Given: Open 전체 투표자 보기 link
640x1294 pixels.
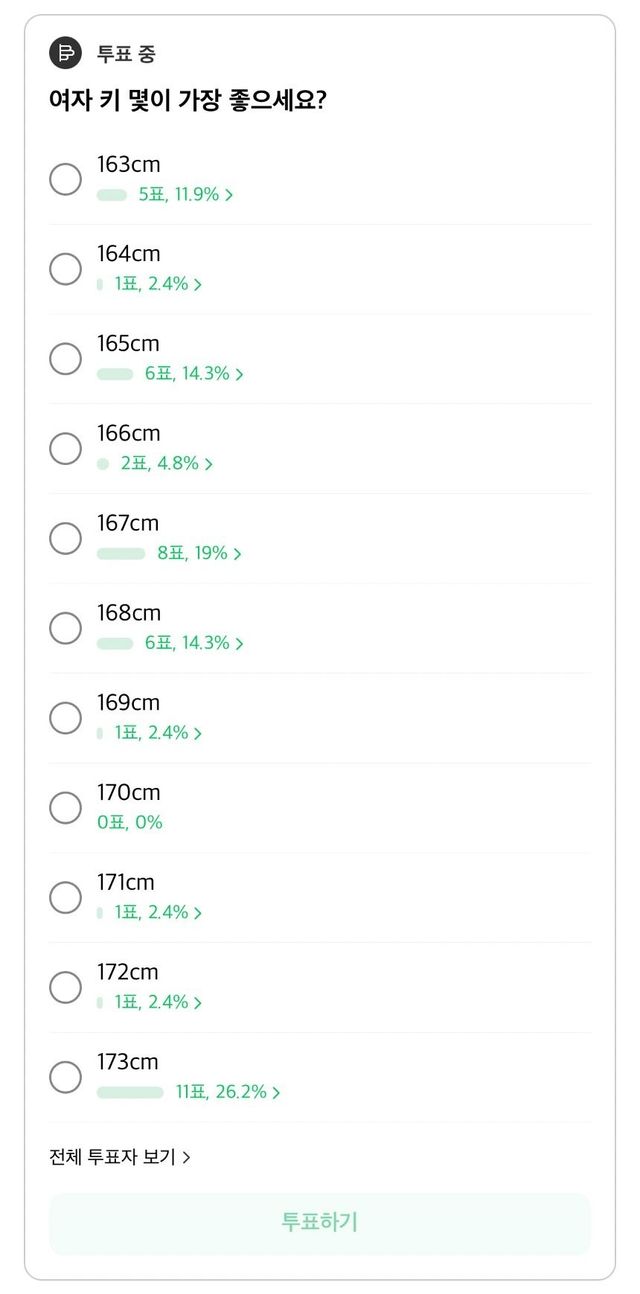Looking at the screenshot, I should click(x=120, y=1157).
